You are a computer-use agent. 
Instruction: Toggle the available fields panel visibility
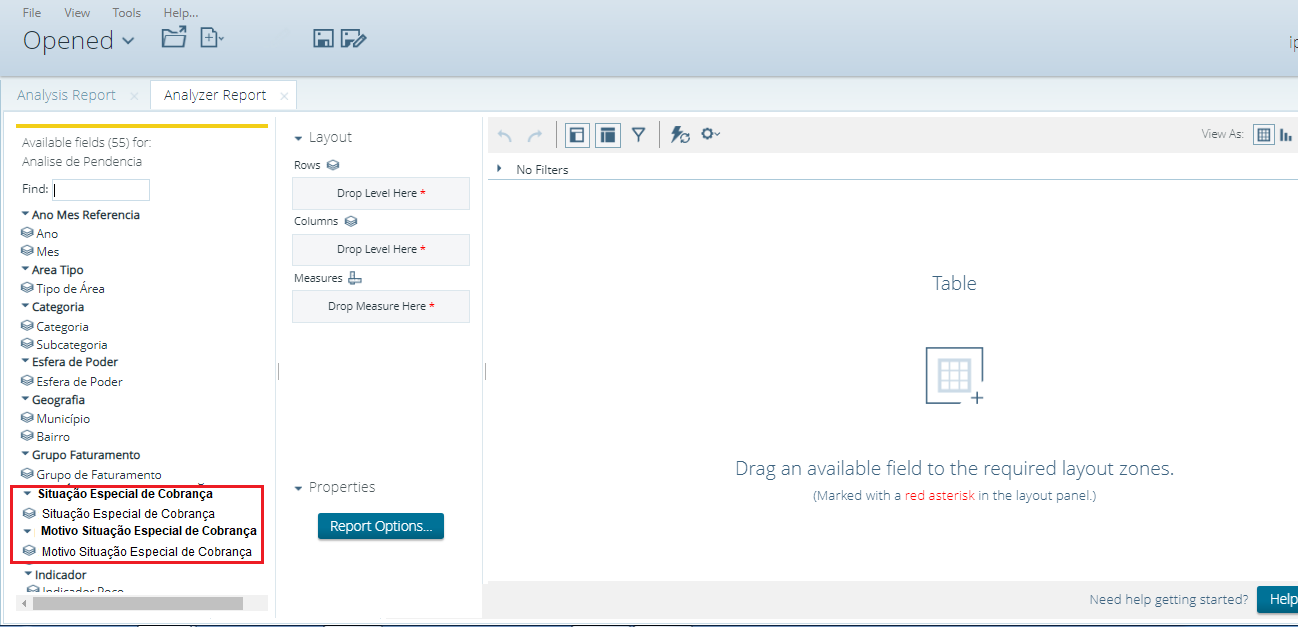coord(577,134)
